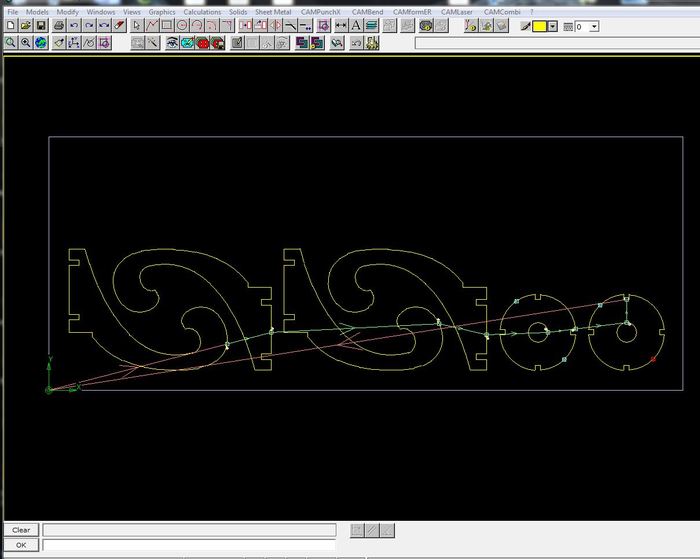Click the pen color brush icon
The height and width of the screenshot is (559, 700).
525,26
